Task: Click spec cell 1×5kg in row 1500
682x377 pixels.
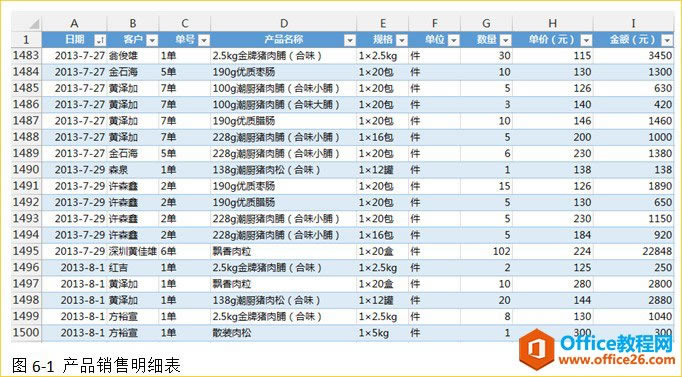Action: point(383,333)
